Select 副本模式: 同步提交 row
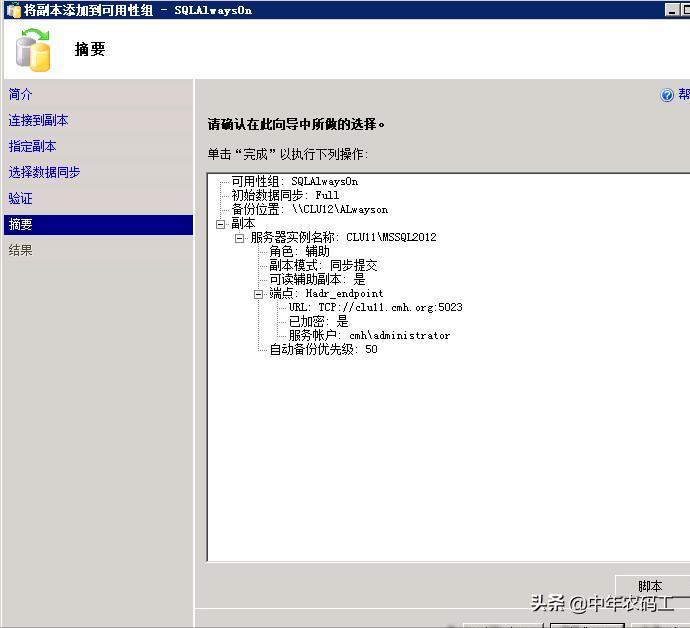 pos(323,265)
